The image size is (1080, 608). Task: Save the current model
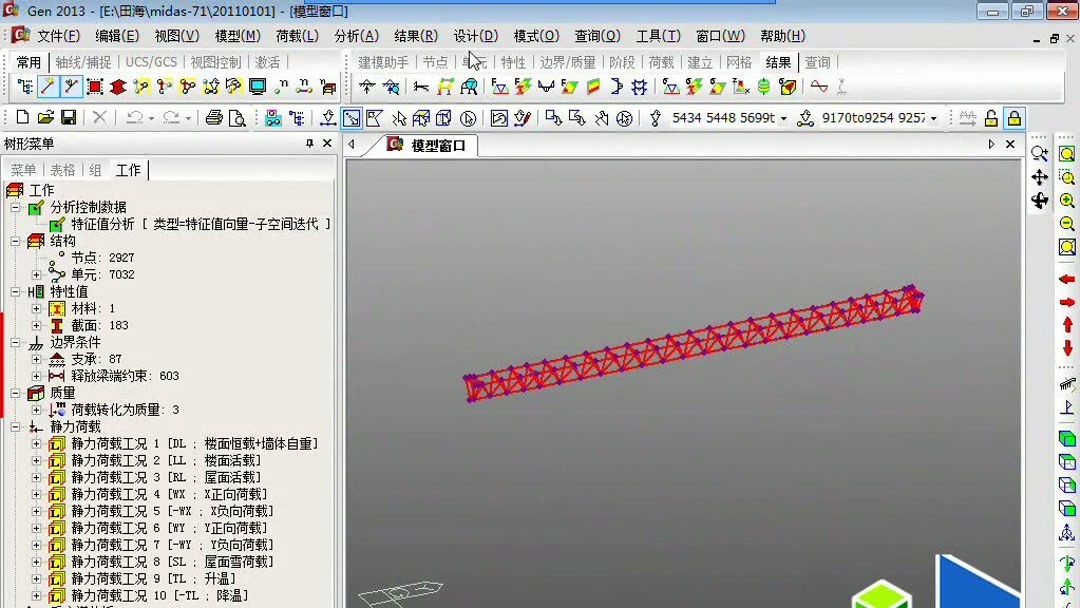70,117
